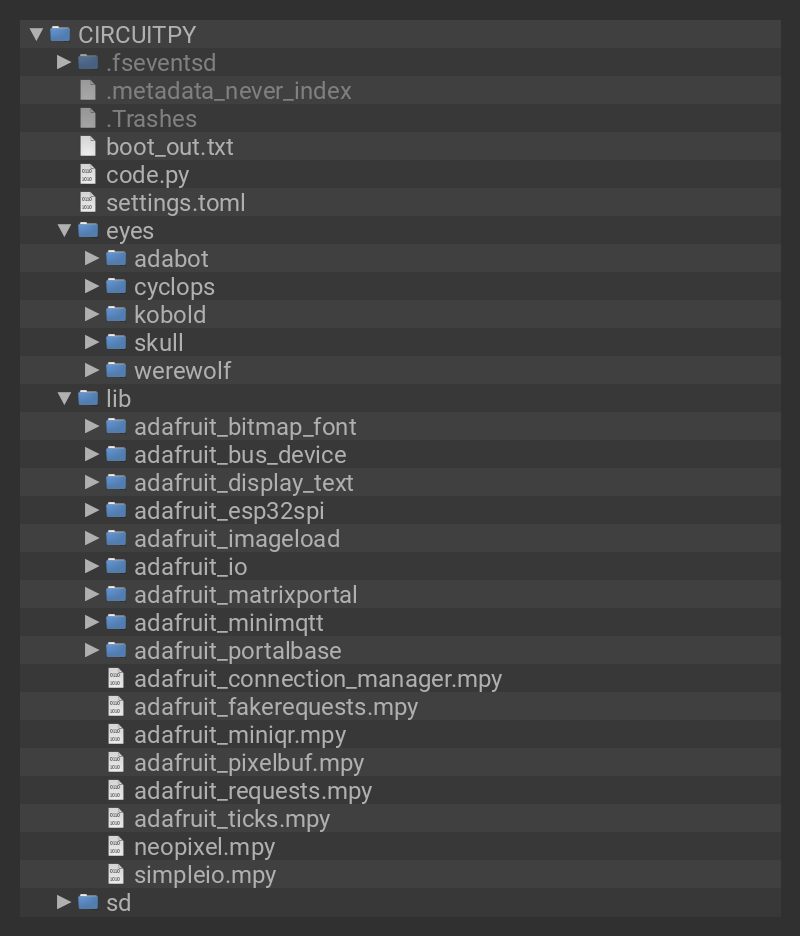
Task: Expand the sd folder
Action: 64,903
